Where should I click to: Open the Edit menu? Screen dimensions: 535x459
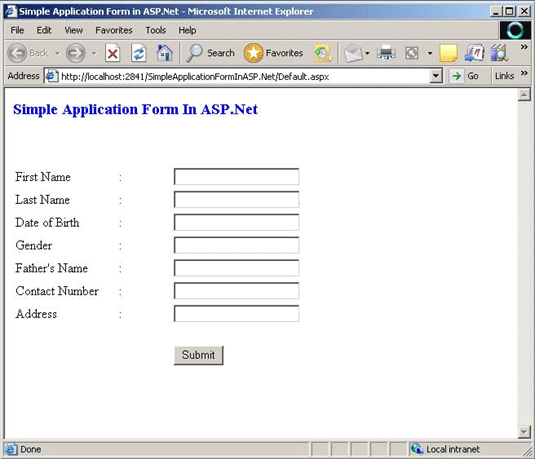(44, 30)
